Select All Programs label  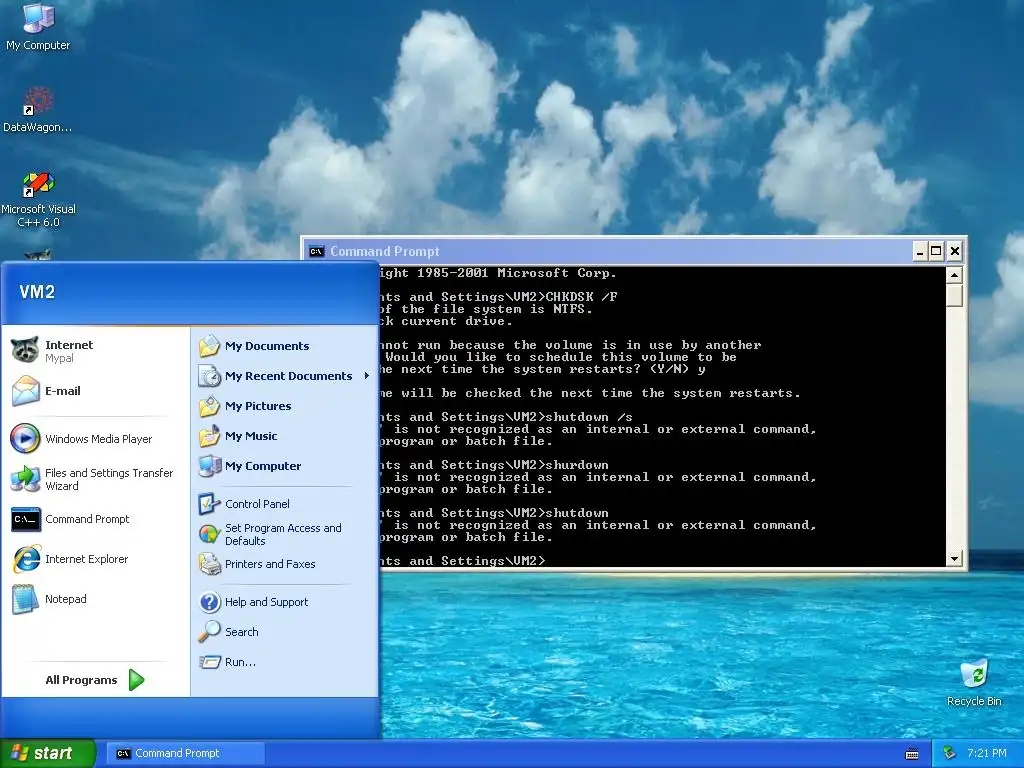tap(81, 680)
